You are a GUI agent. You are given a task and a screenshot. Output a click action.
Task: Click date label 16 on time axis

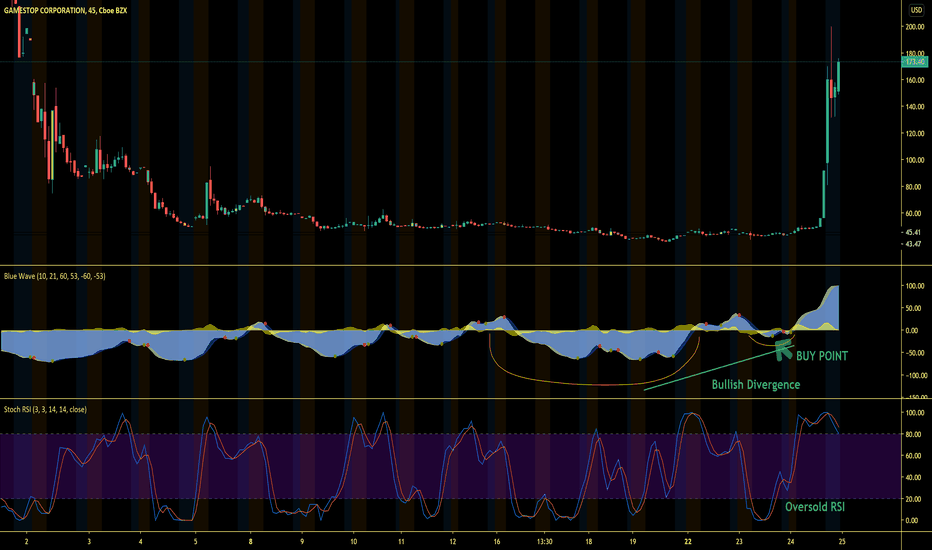coord(497,542)
